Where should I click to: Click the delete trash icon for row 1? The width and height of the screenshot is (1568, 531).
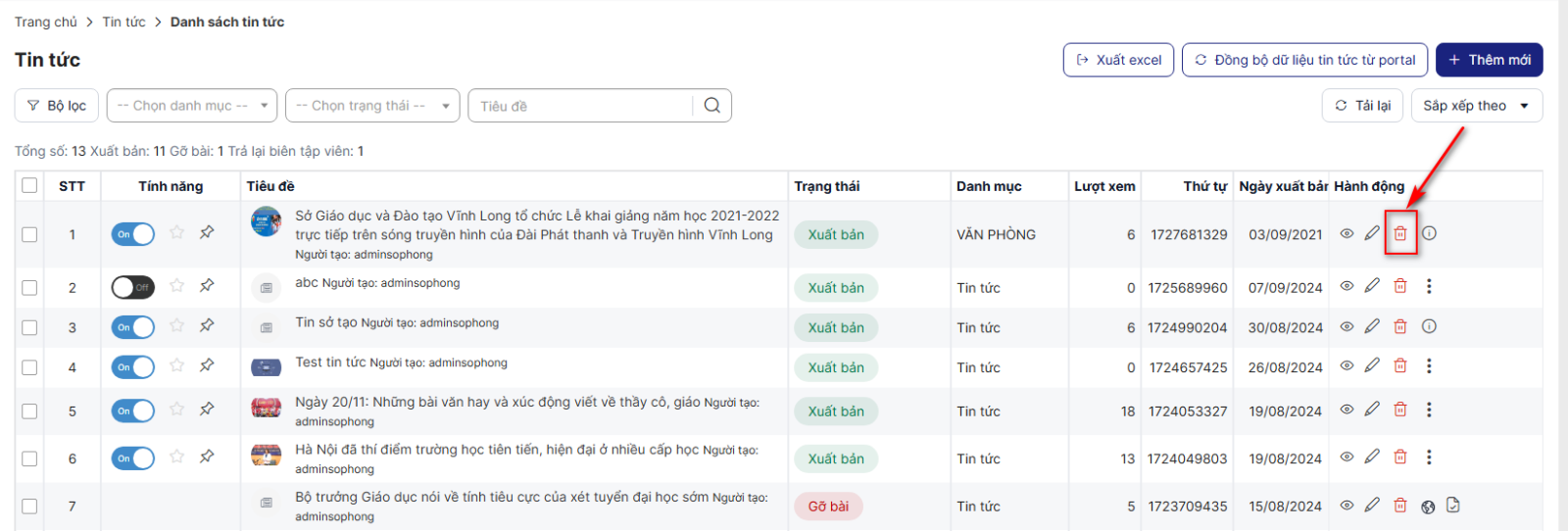1400,234
